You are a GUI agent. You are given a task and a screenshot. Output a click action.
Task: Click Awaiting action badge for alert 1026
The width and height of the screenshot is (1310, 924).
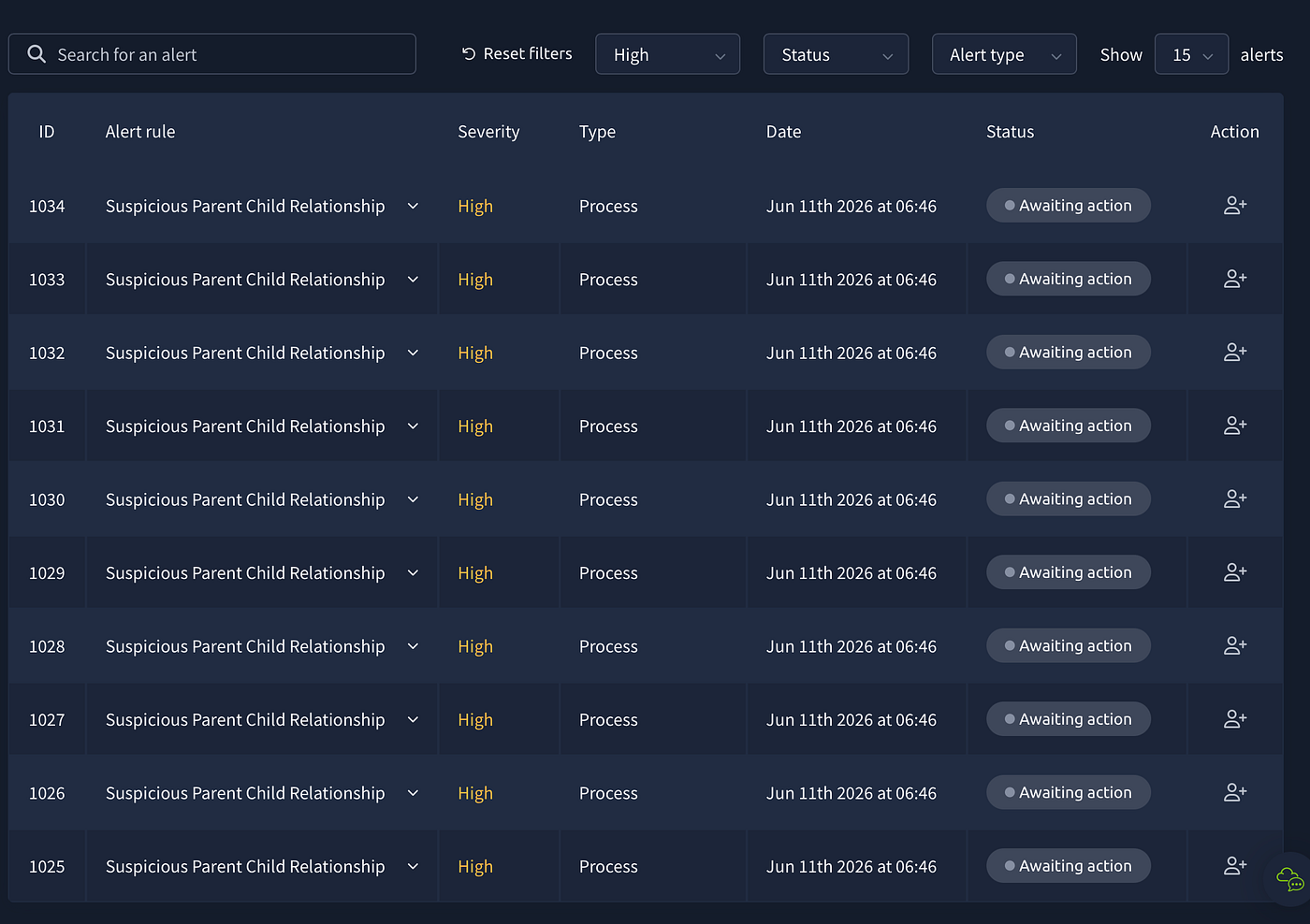1068,793
